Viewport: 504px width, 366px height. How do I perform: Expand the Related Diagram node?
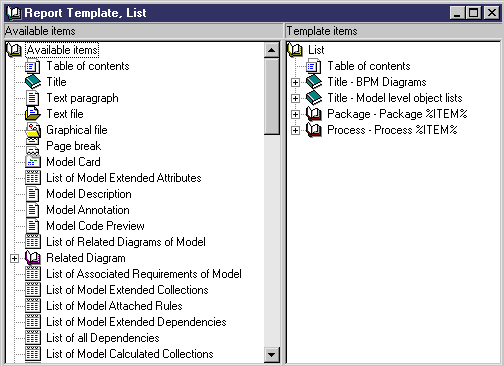(14, 258)
